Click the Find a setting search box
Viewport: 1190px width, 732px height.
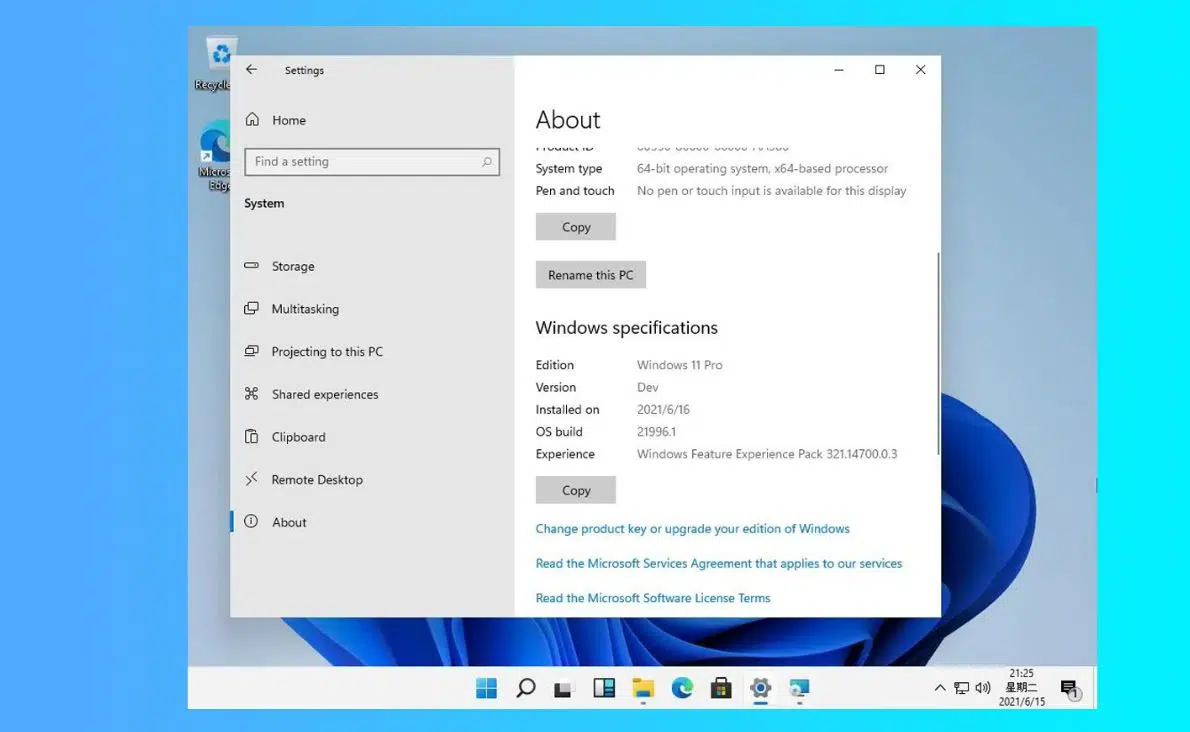click(x=372, y=162)
